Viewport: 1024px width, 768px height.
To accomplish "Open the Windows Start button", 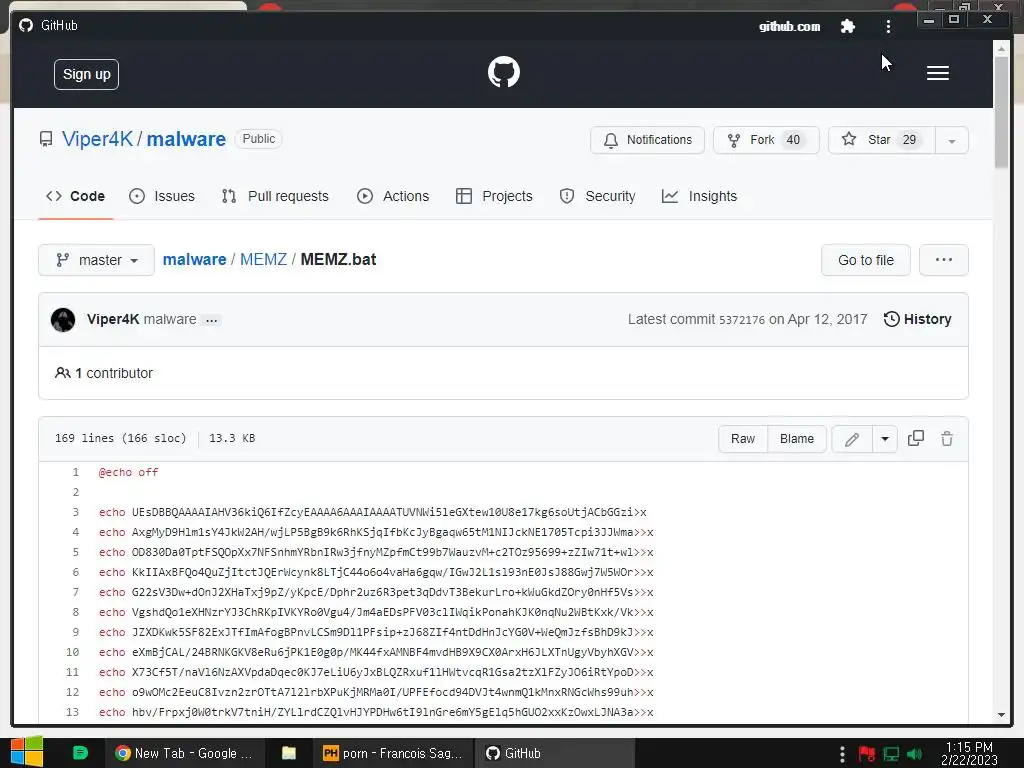I will point(27,752).
